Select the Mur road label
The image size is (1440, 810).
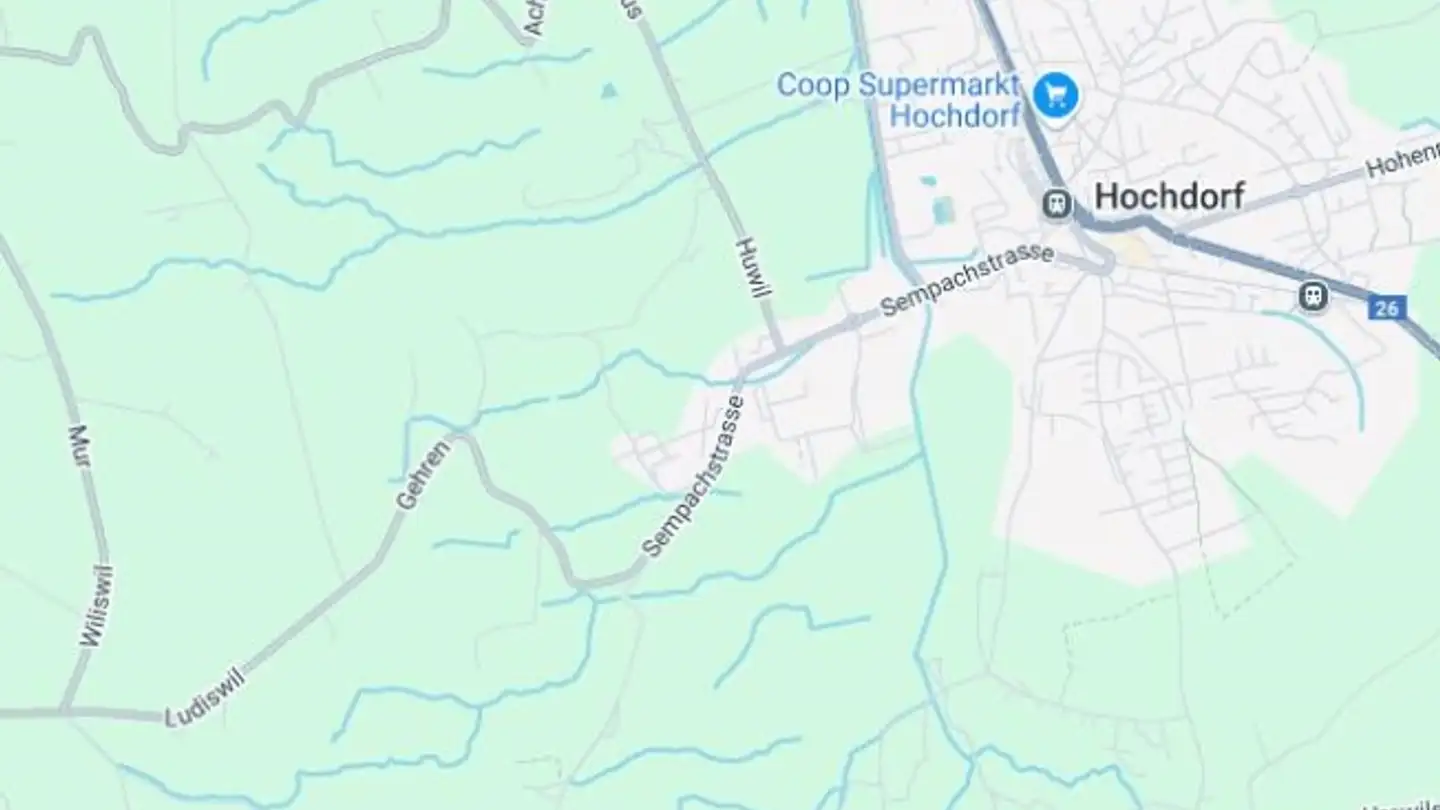80,446
